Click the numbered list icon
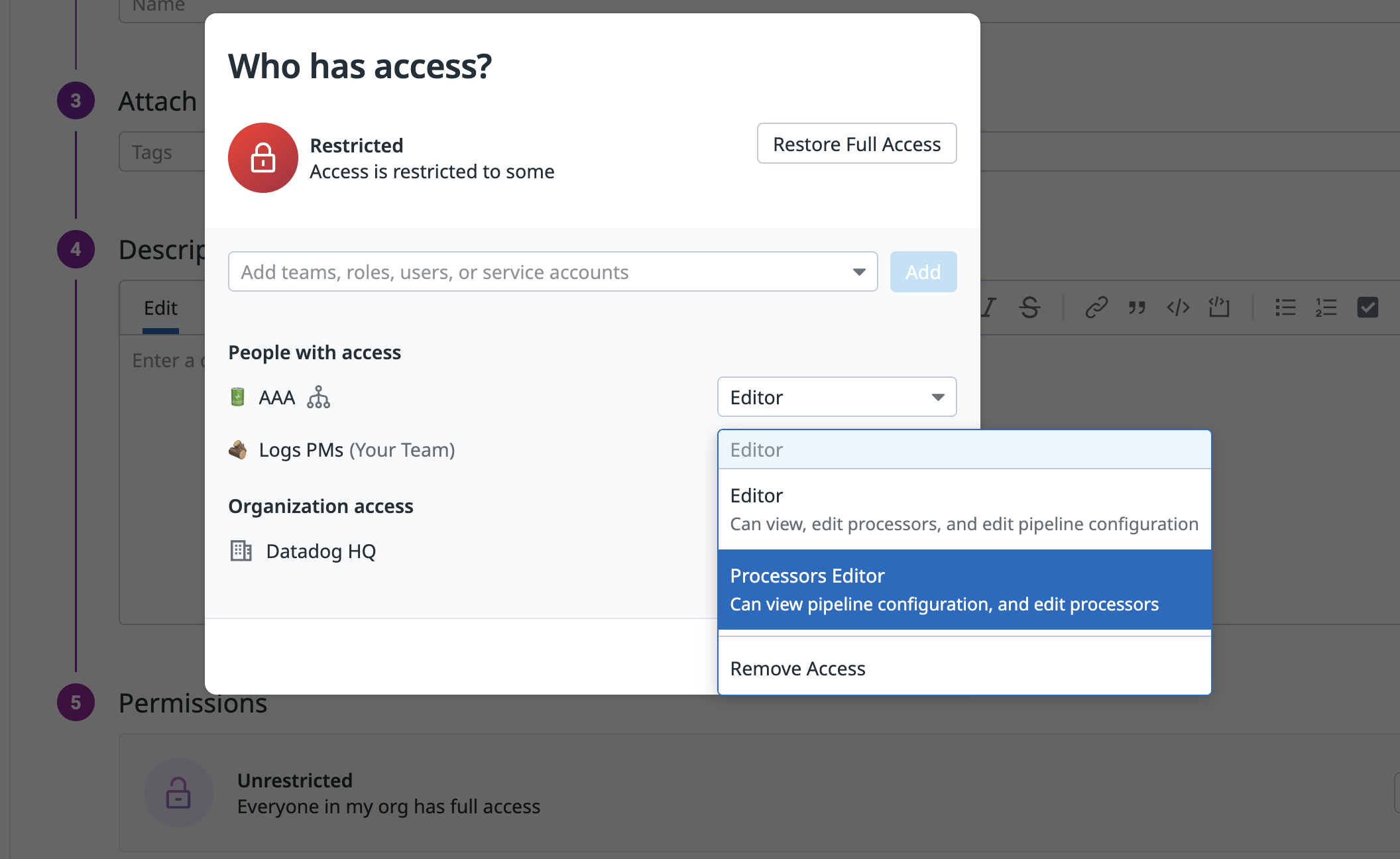This screenshot has width=1400, height=859. (x=1326, y=308)
